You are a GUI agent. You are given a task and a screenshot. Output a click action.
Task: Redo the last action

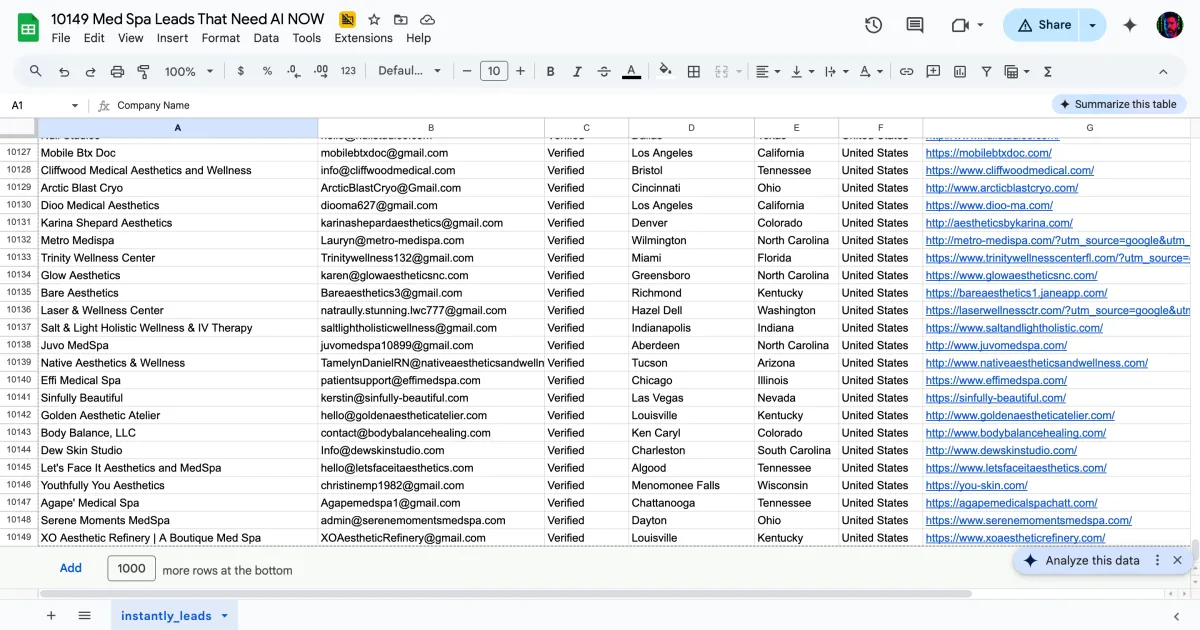click(x=91, y=71)
